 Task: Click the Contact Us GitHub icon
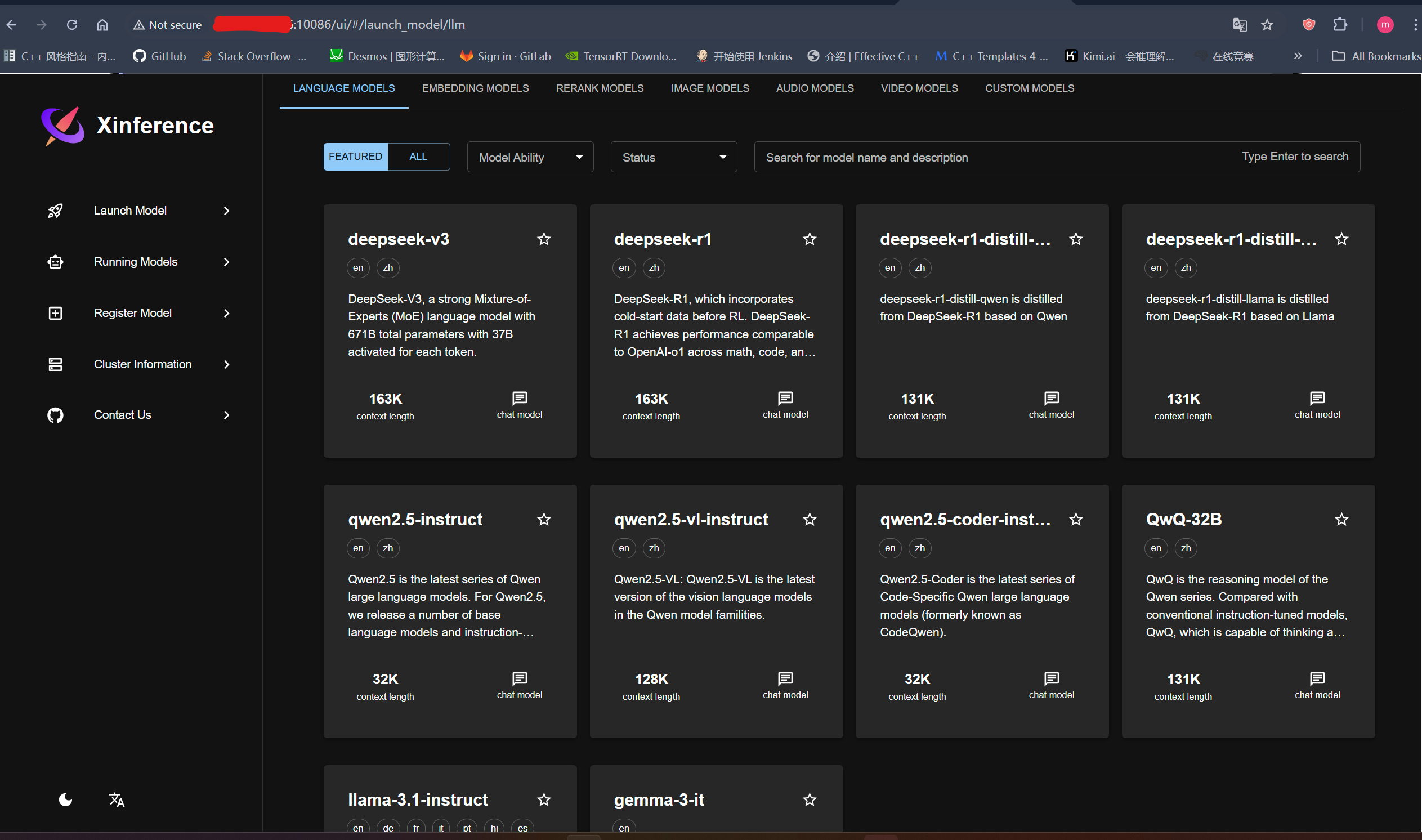[x=55, y=415]
